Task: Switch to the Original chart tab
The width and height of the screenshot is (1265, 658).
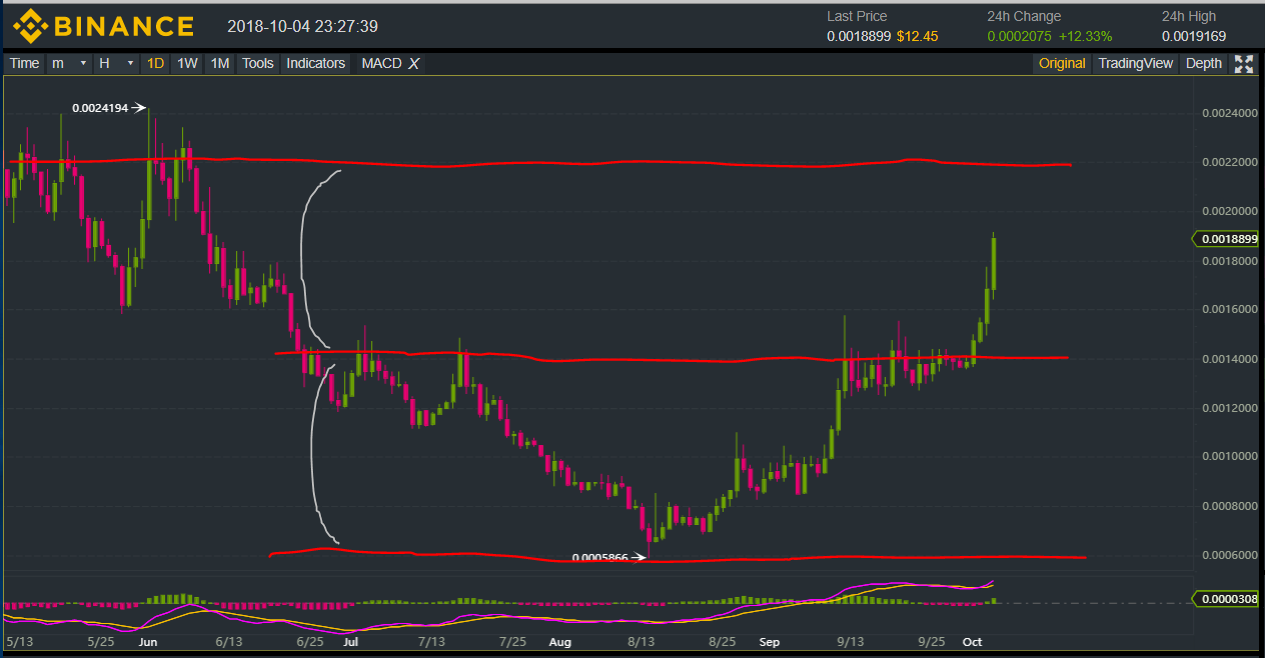Action: [x=1061, y=64]
